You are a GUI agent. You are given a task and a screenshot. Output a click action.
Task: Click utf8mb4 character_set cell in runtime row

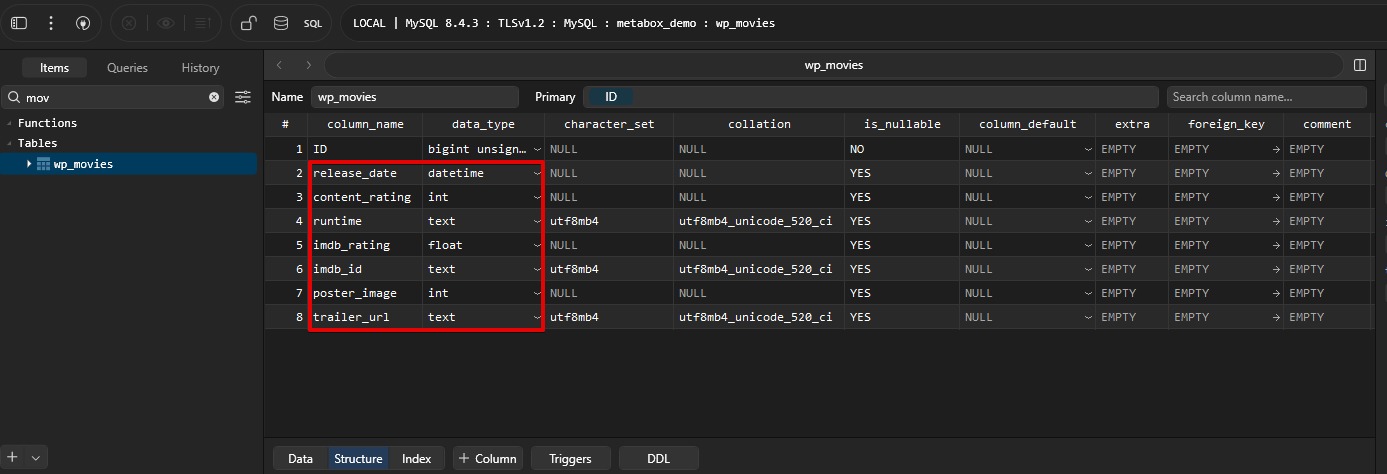coord(609,221)
